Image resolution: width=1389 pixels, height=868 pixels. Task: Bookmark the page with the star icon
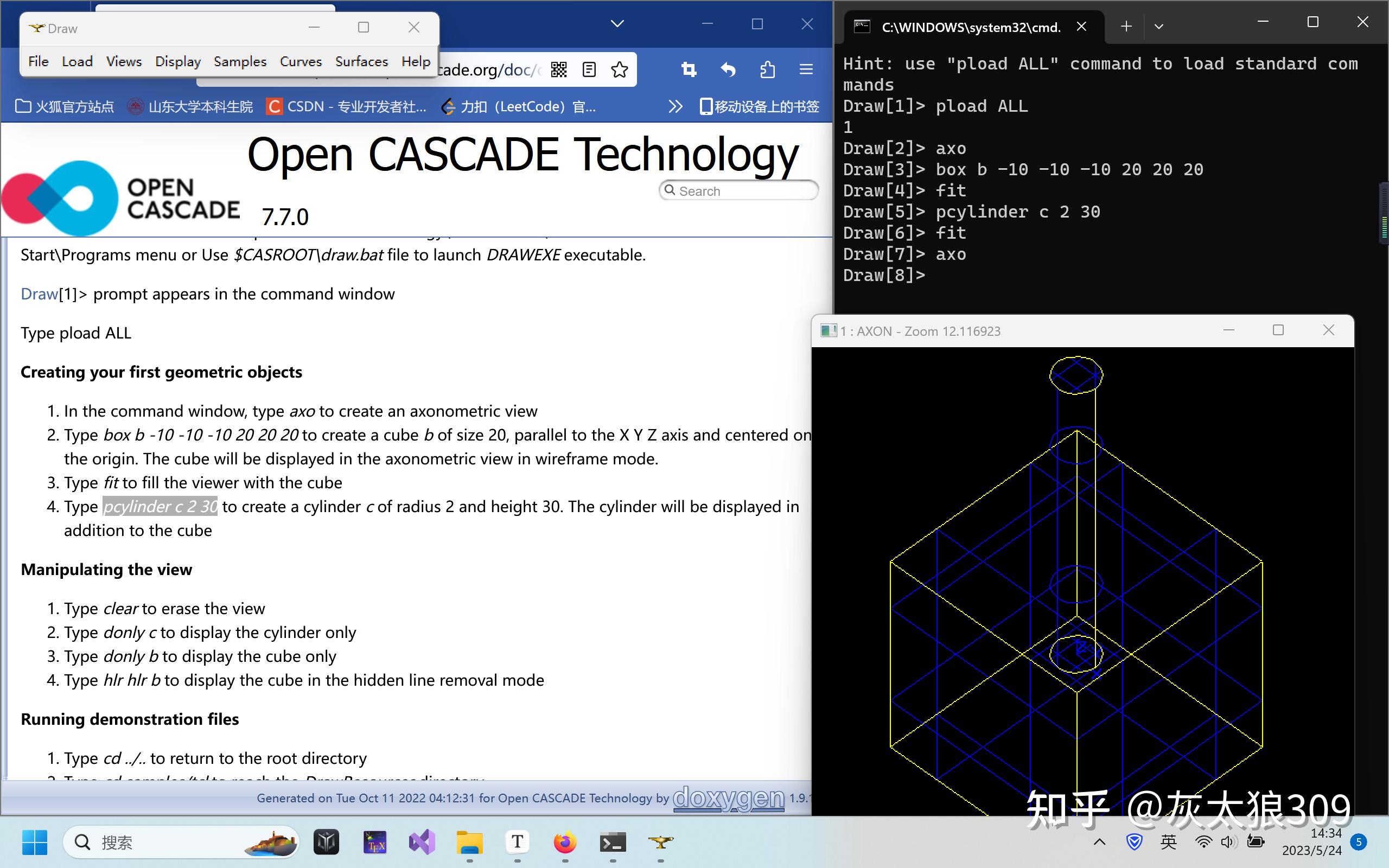(619, 69)
